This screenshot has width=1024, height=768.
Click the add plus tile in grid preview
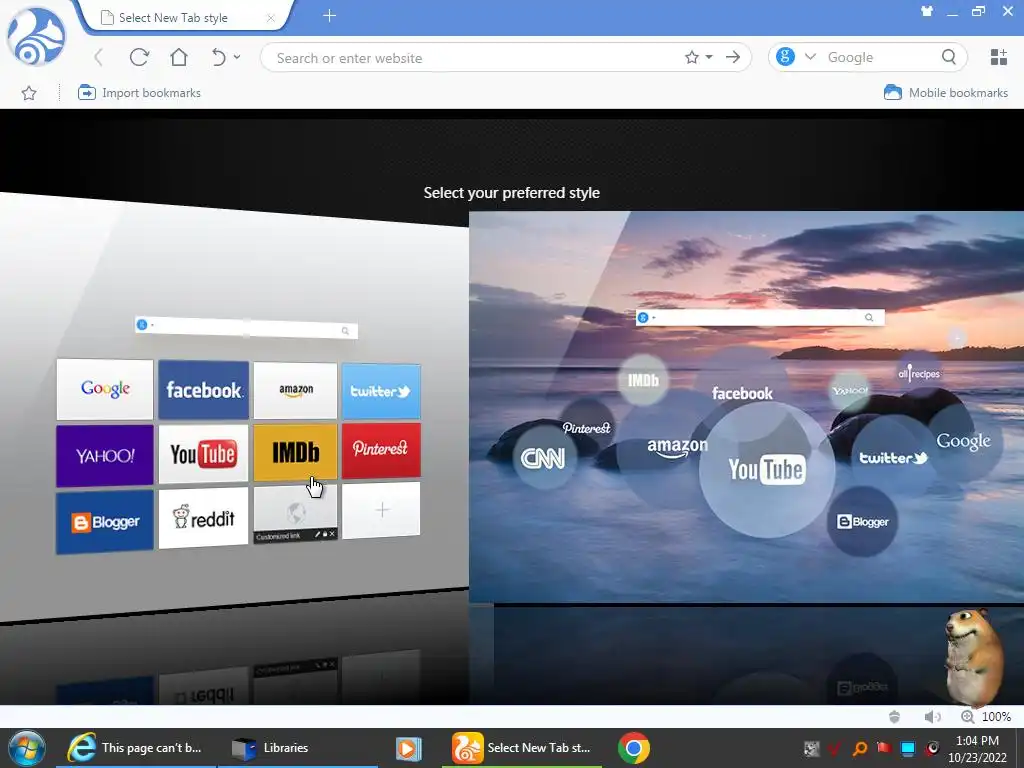(x=381, y=511)
